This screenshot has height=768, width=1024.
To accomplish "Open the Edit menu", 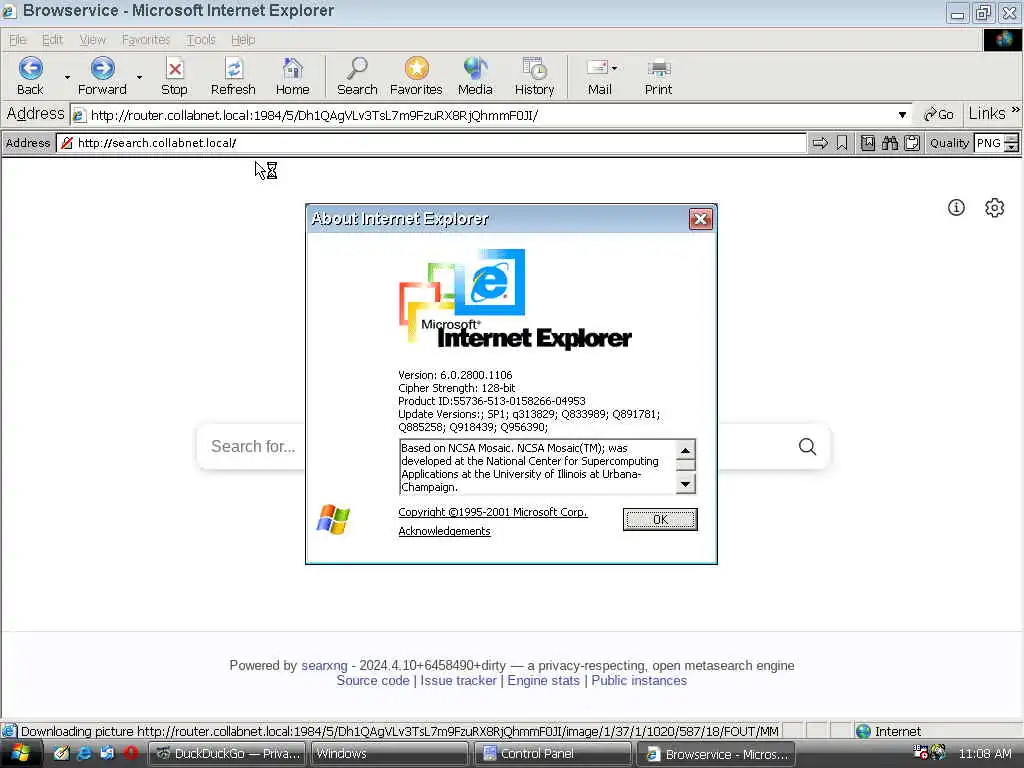I will pyautogui.click(x=52, y=40).
